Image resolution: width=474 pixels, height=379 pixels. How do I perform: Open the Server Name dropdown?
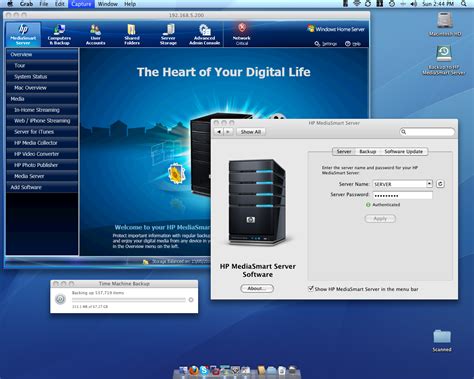429,184
